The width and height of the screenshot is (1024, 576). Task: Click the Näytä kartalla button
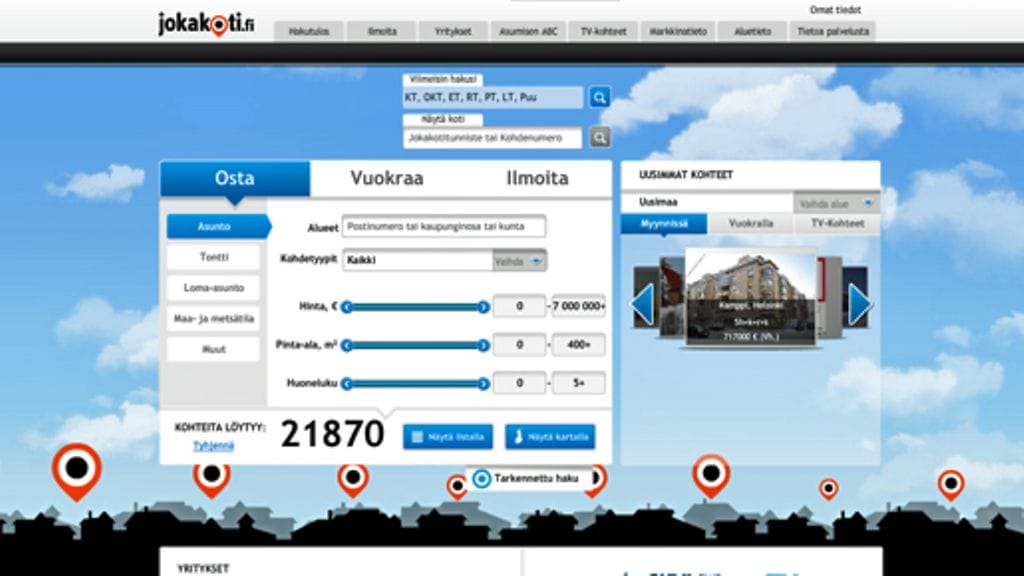(550, 437)
